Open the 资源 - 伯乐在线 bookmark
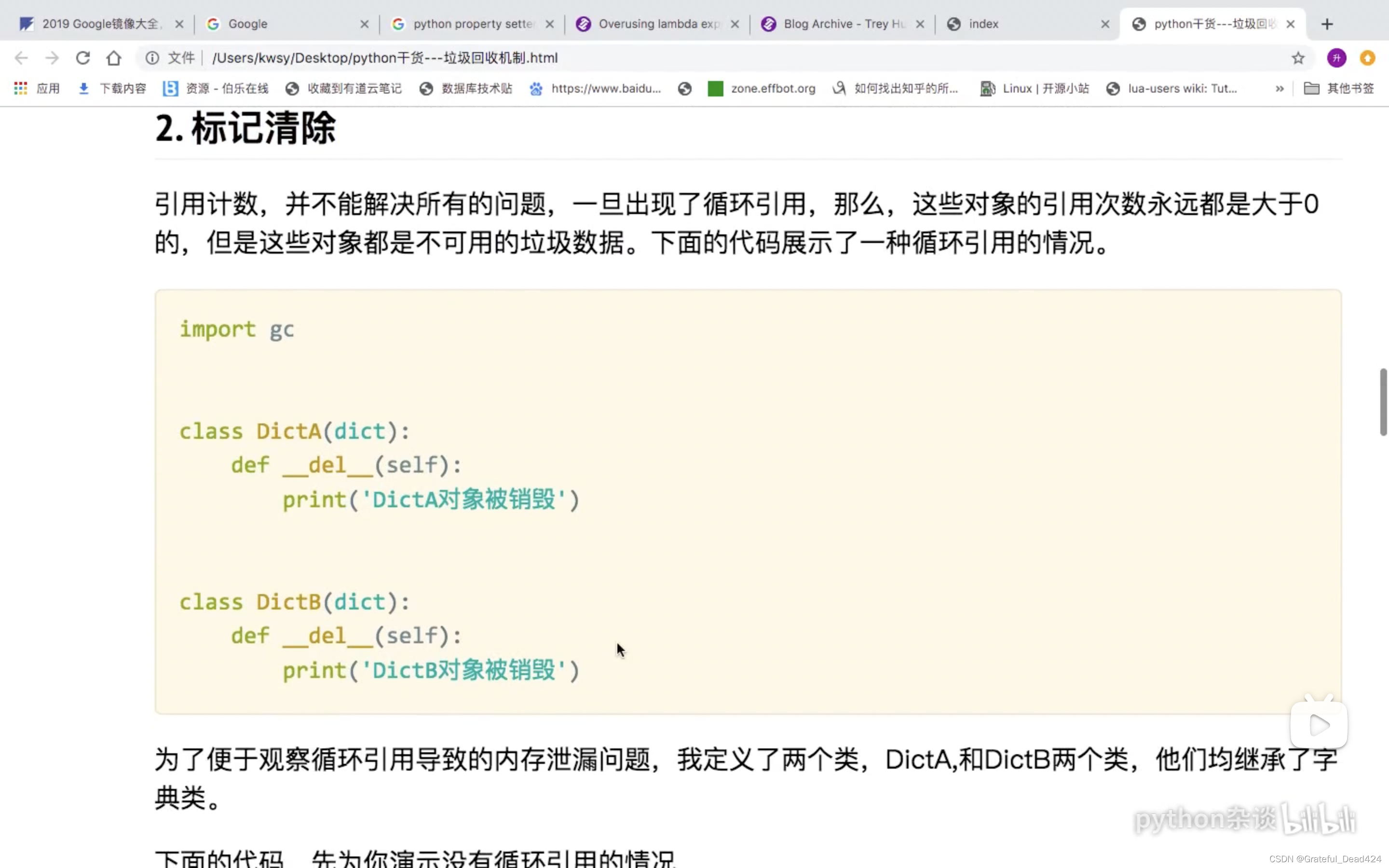 (216, 88)
